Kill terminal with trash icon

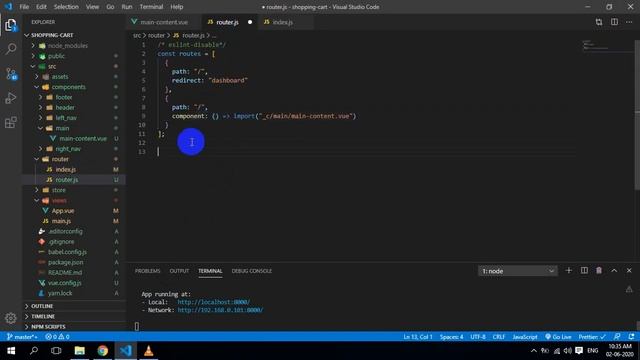pos(599,271)
